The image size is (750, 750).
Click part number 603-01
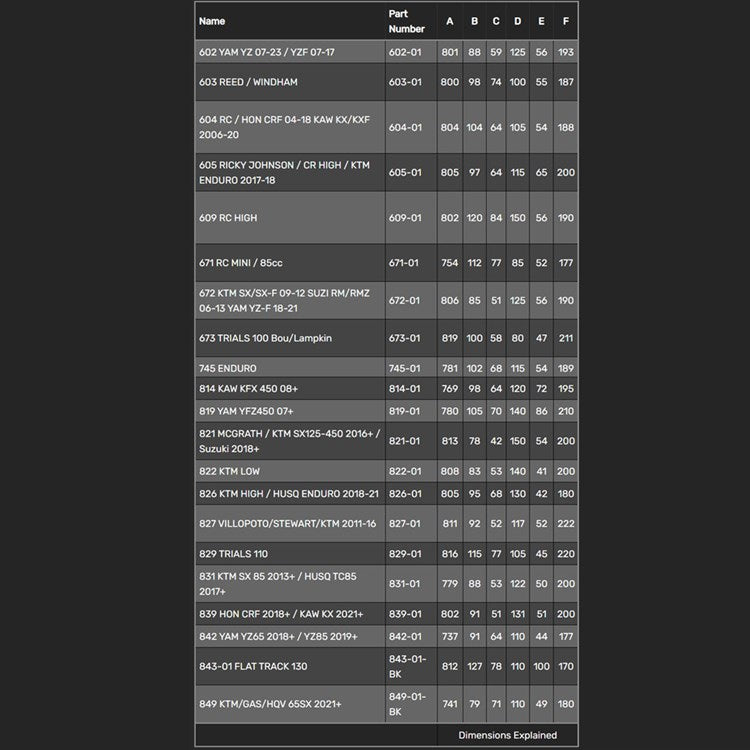click(x=405, y=82)
